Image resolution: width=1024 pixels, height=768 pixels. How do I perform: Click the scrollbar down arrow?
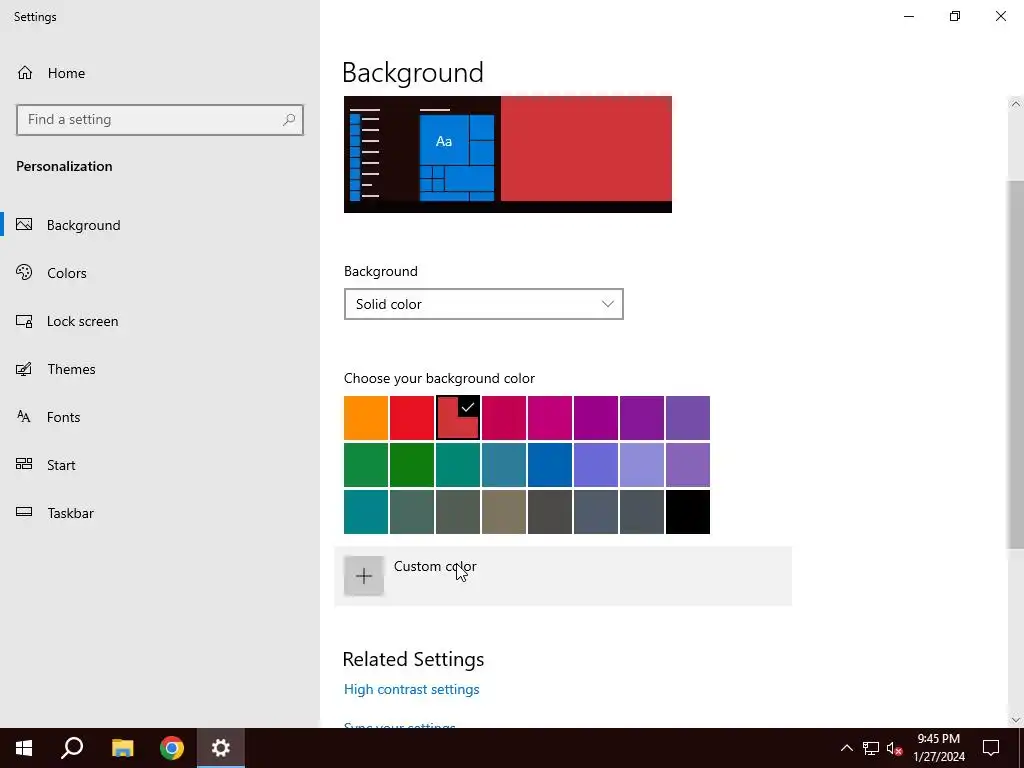(x=1016, y=719)
